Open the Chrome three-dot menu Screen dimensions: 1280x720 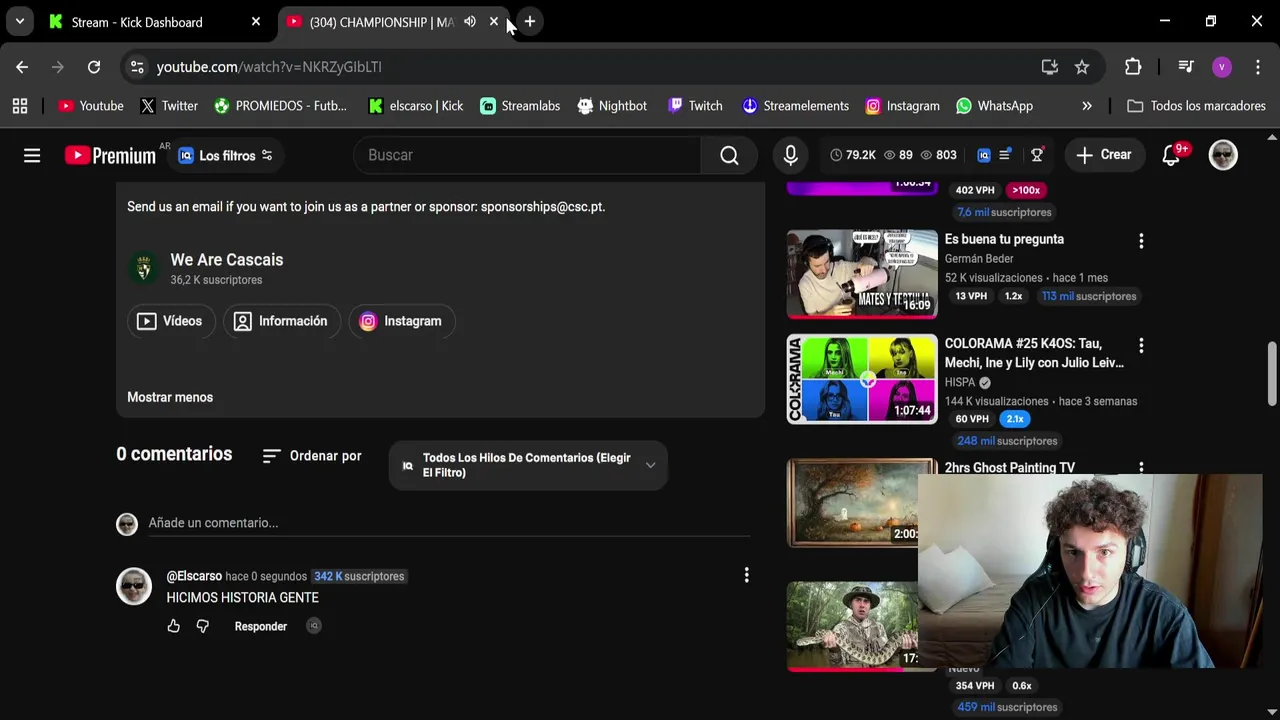[x=1257, y=67]
